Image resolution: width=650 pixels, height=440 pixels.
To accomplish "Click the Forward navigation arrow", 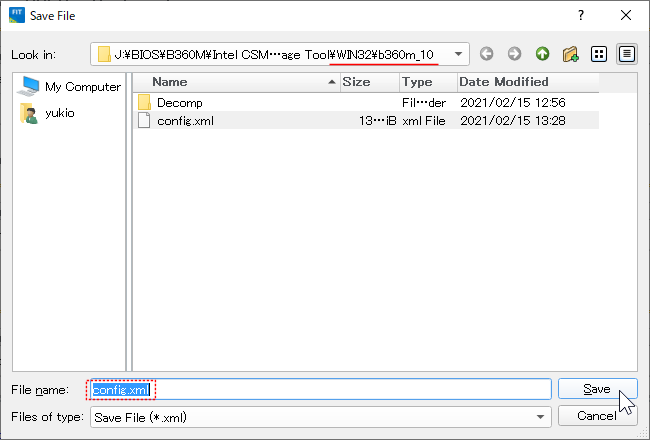I will point(514,54).
